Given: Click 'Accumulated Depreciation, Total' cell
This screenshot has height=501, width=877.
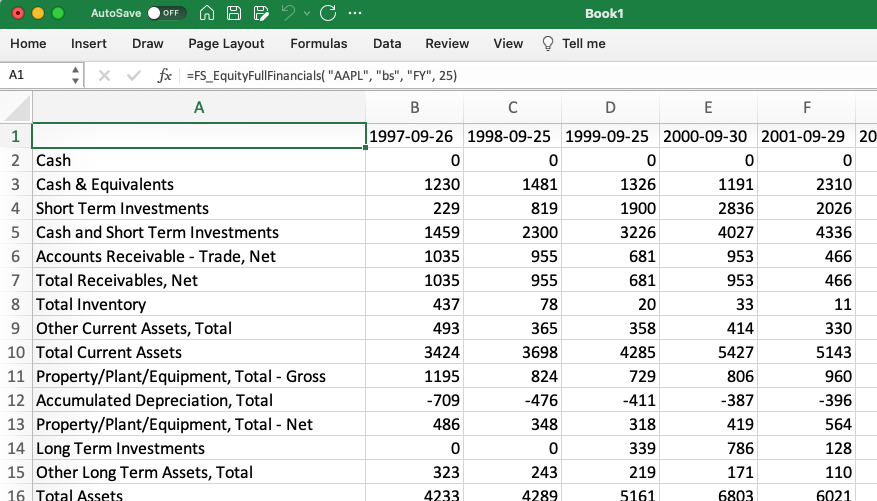Looking at the screenshot, I should click(x=199, y=401).
